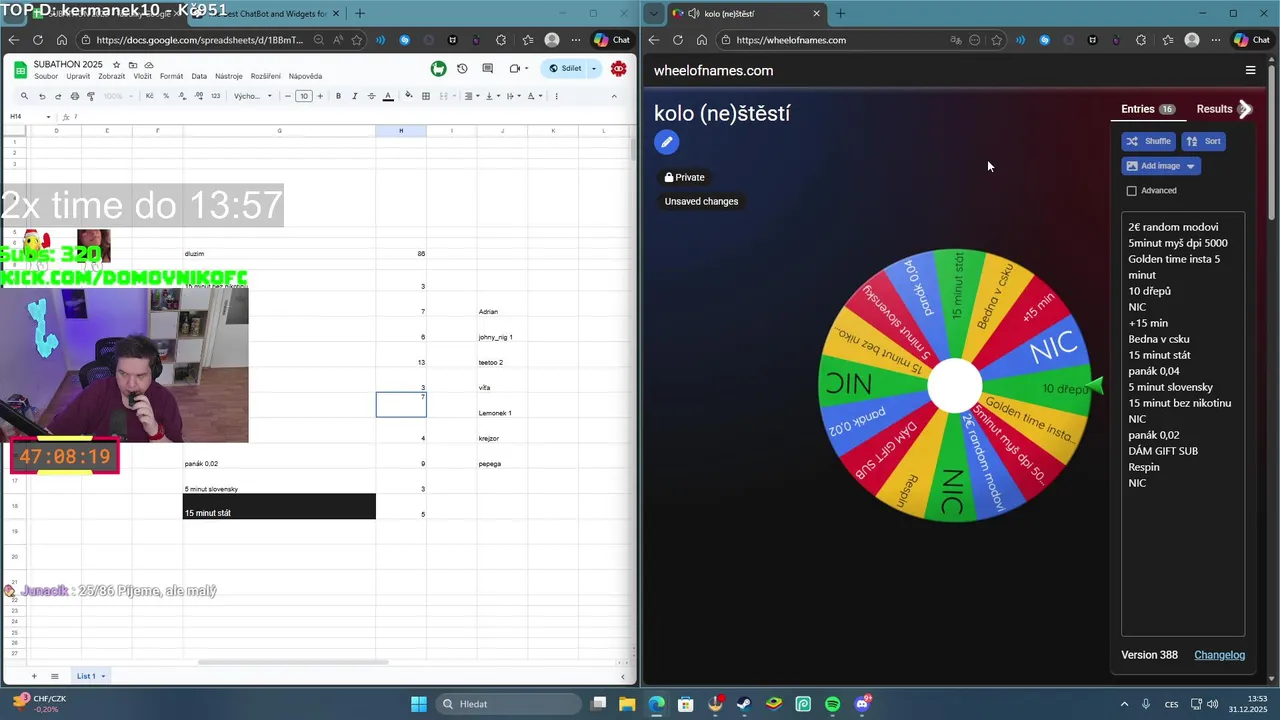
Task: Open the name box dropdown for H14
Action: [48, 117]
